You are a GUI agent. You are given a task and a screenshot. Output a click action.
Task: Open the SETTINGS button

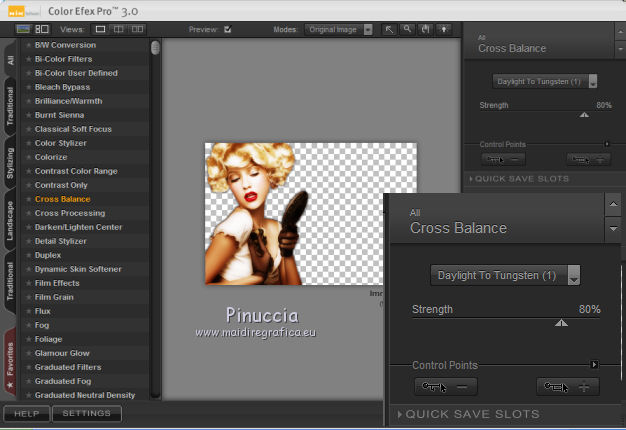87,413
